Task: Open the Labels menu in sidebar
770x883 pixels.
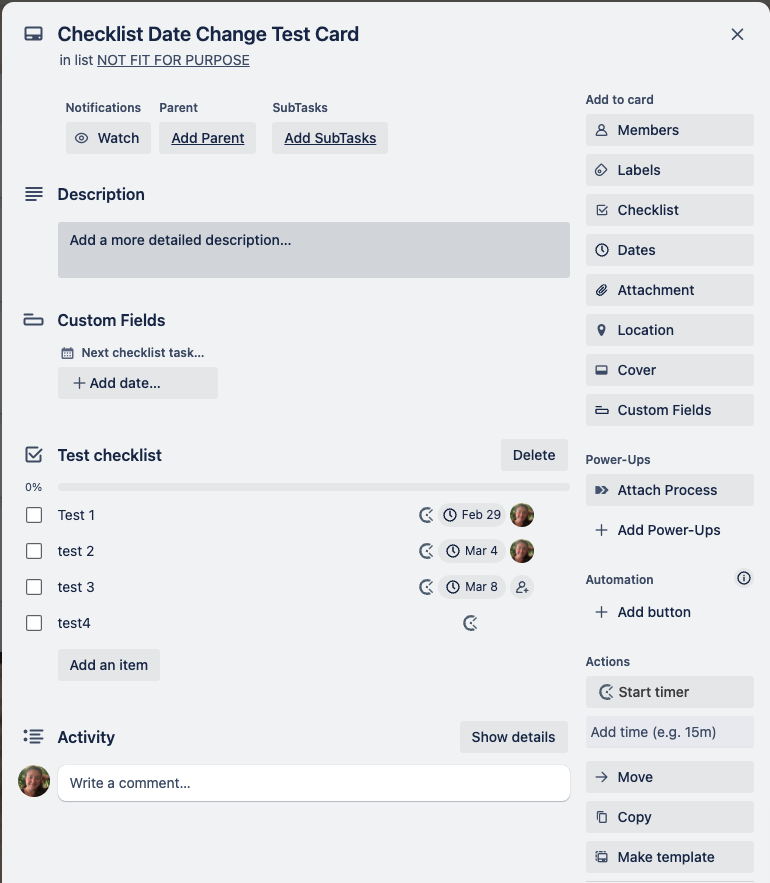Action: coord(670,170)
